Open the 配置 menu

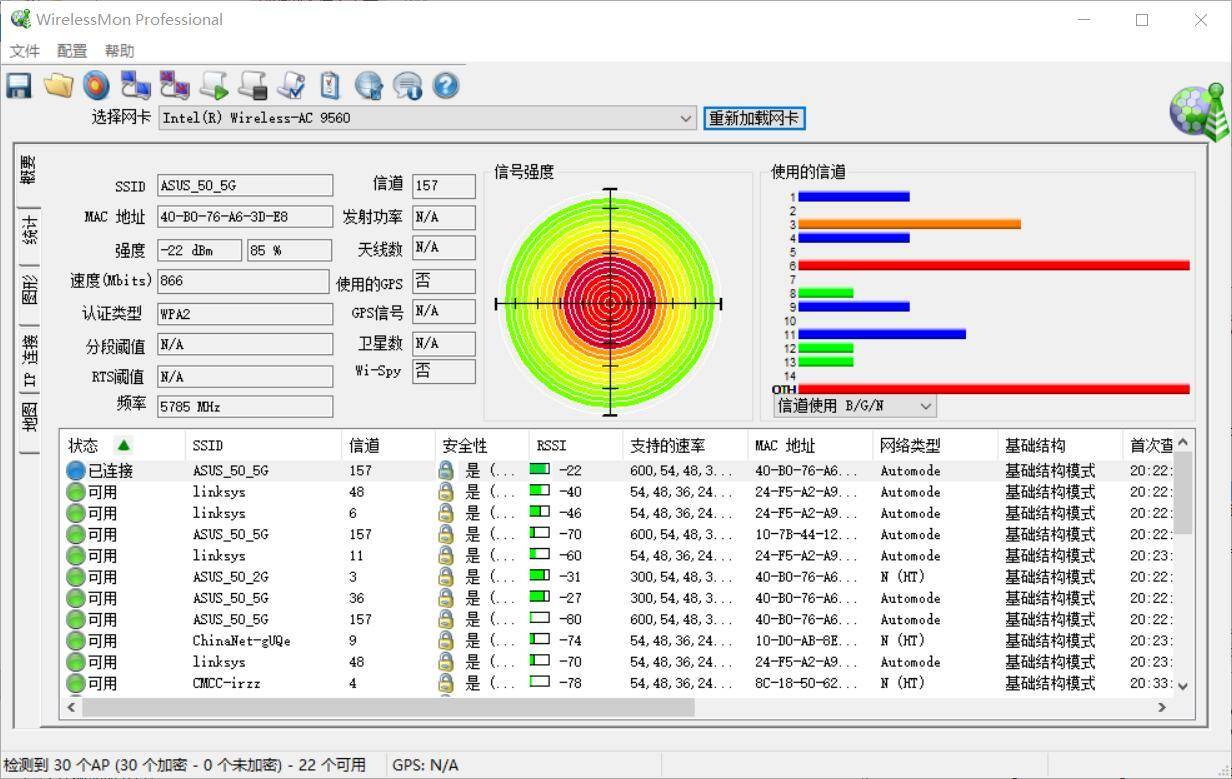point(71,50)
